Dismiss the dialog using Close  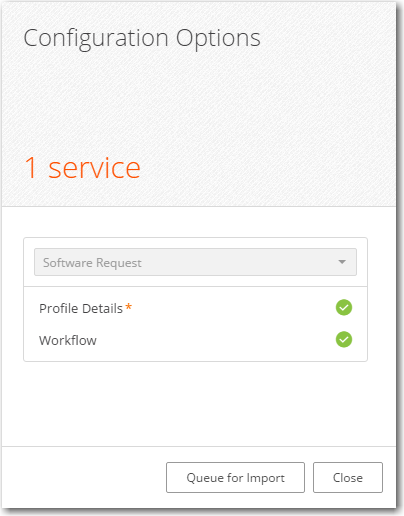pyautogui.click(x=348, y=477)
